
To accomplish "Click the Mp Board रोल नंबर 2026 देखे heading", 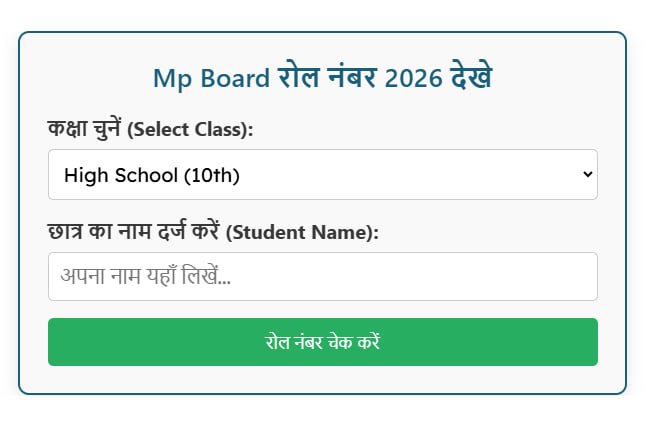I will (x=322, y=77).
